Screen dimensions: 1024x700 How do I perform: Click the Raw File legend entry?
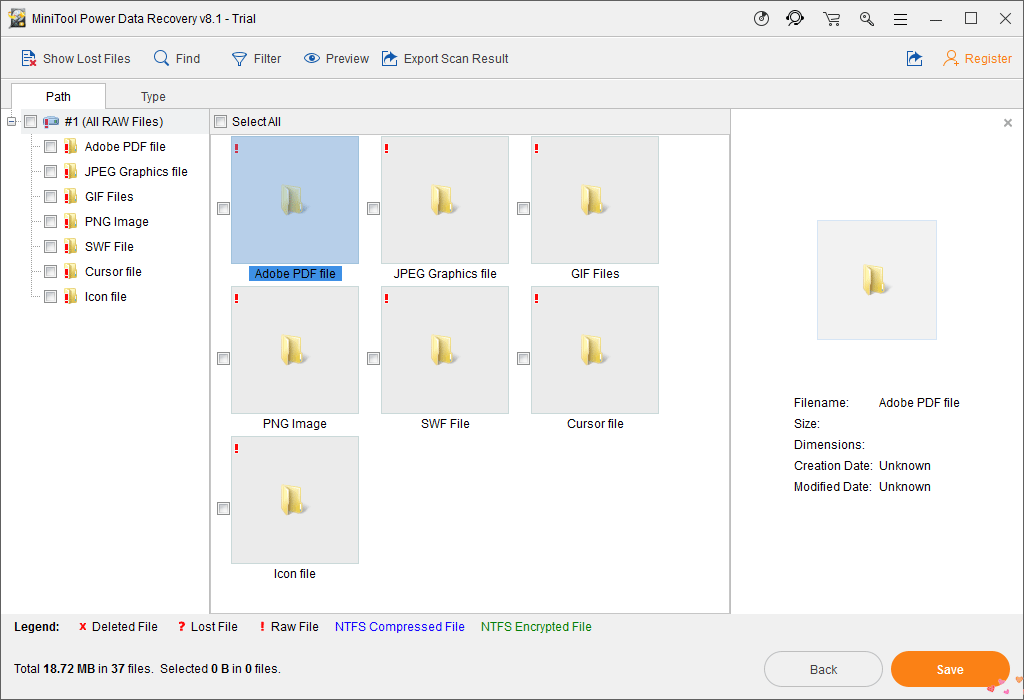pos(289,626)
